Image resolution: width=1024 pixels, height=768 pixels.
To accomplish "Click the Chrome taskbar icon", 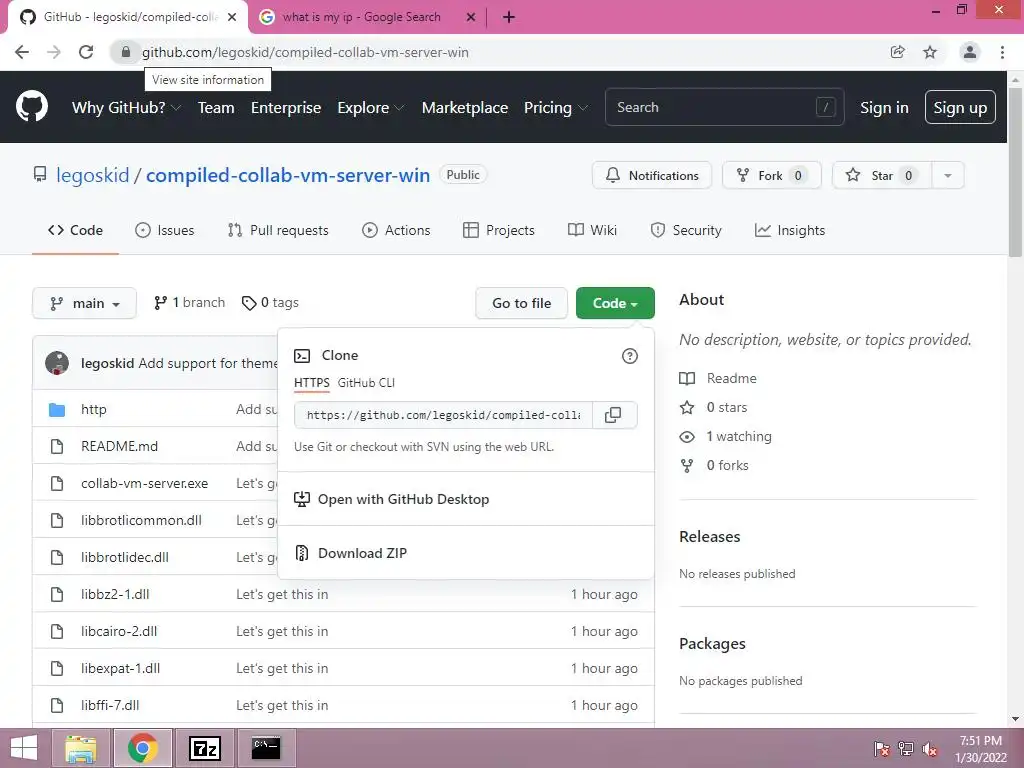I will 143,748.
